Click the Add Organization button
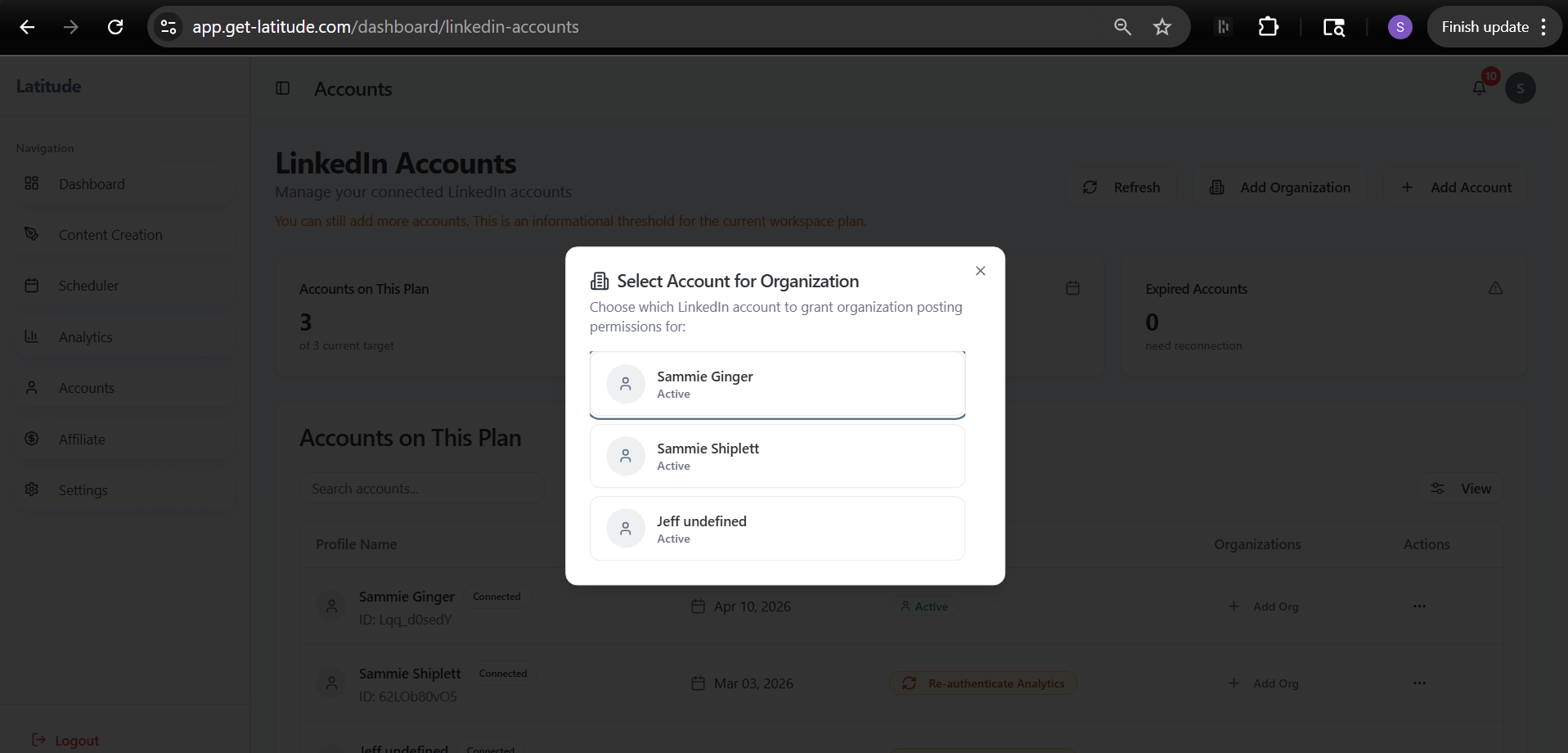The height and width of the screenshot is (753, 1568). [1279, 187]
